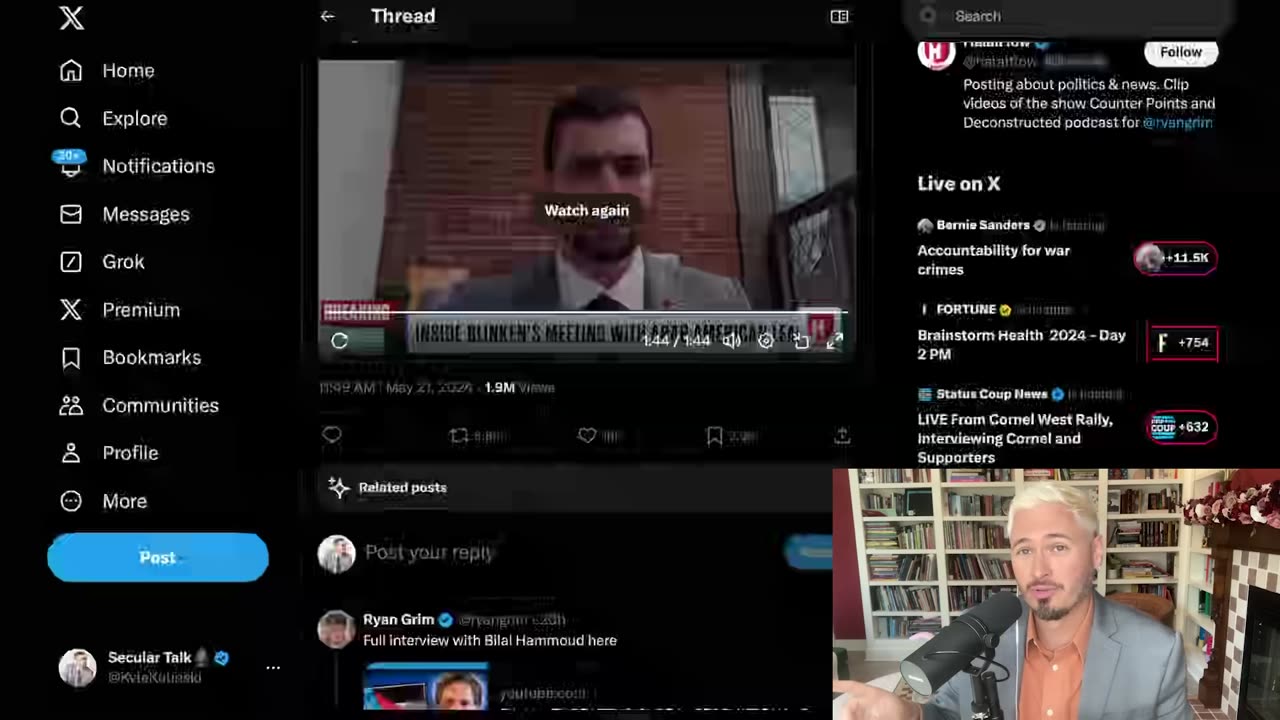Open Messages menu label
Image resolution: width=1280 pixels, height=720 pixels.
(x=145, y=214)
